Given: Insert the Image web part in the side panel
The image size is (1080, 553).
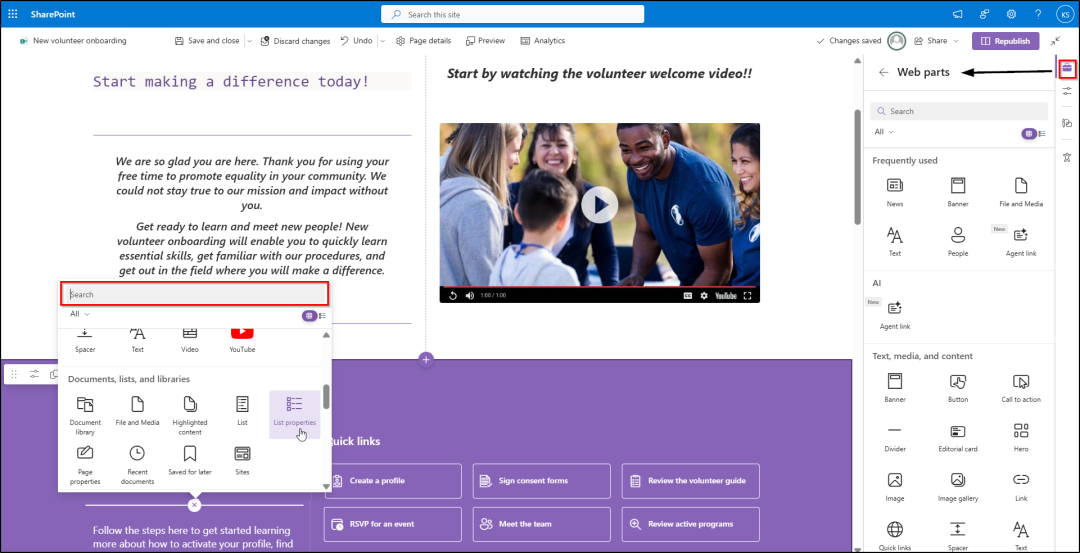Looking at the screenshot, I should 895,487.
